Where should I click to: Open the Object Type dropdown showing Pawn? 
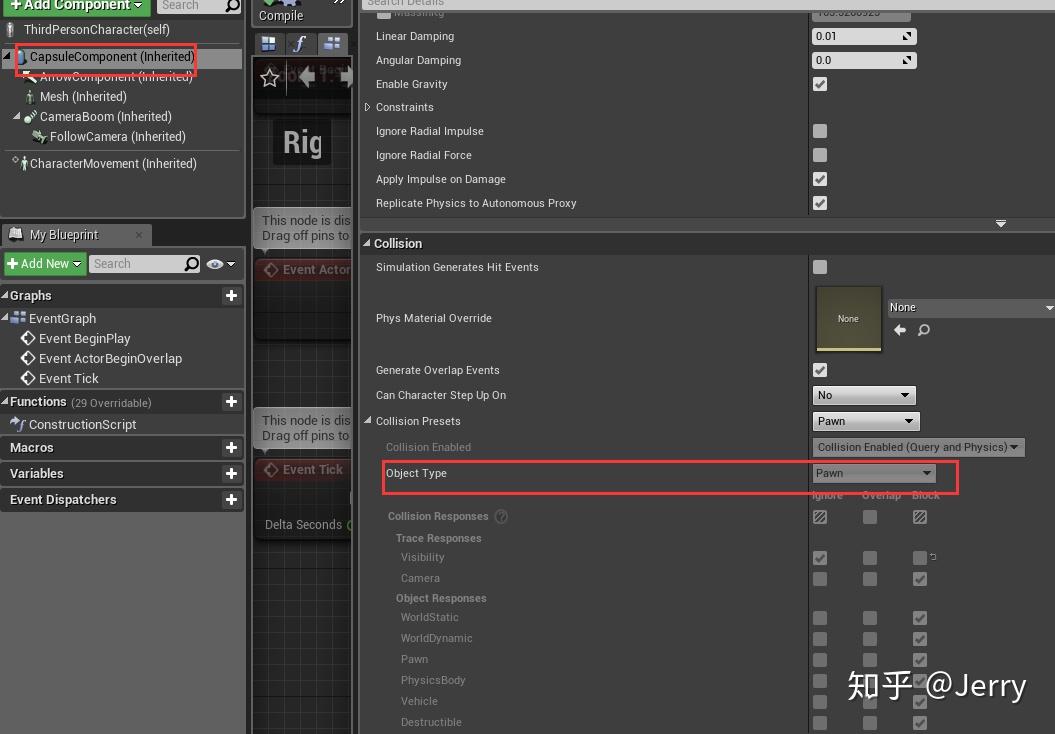pyautogui.click(x=873, y=472)
